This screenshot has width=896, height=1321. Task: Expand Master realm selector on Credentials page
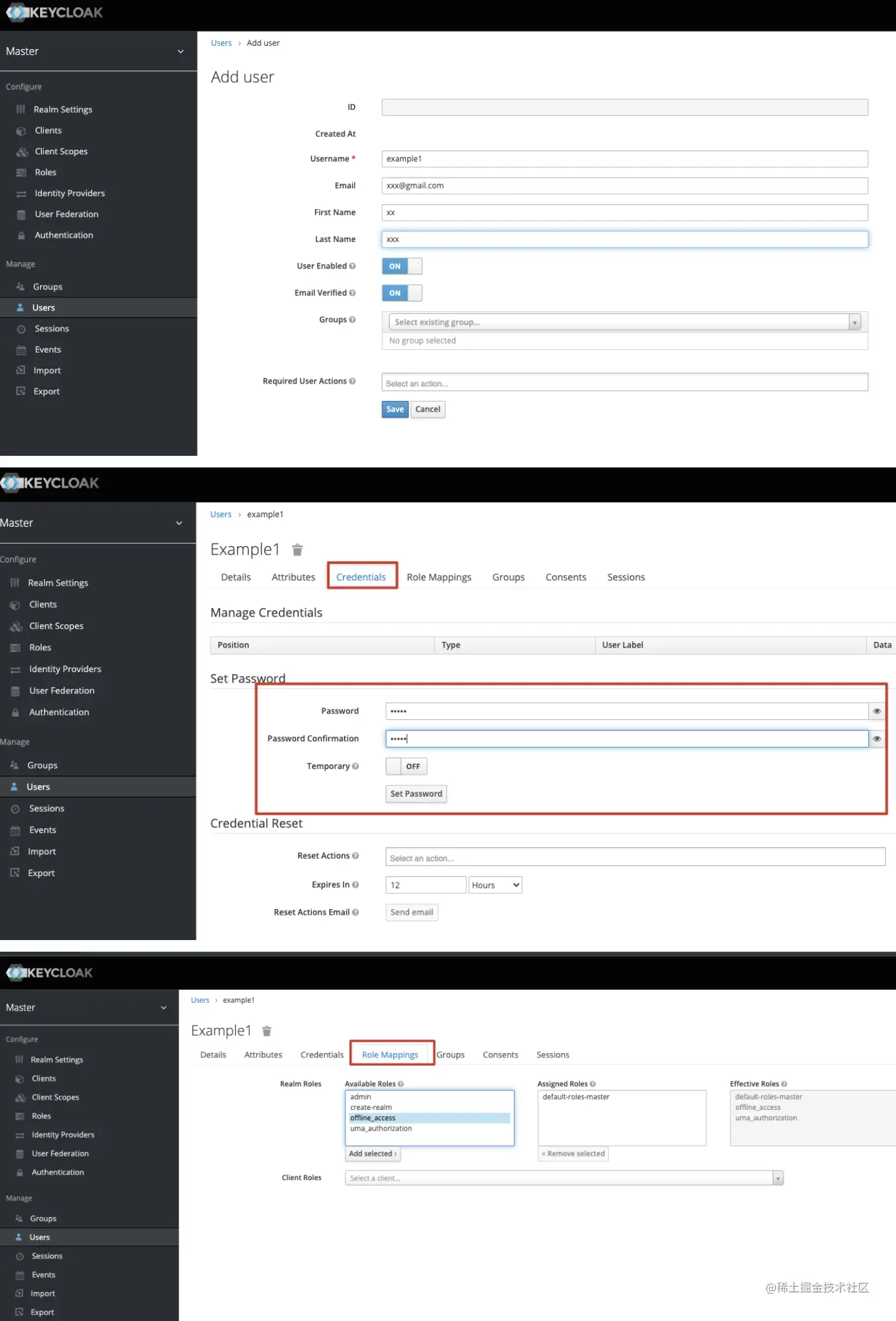tap(179, 524)
